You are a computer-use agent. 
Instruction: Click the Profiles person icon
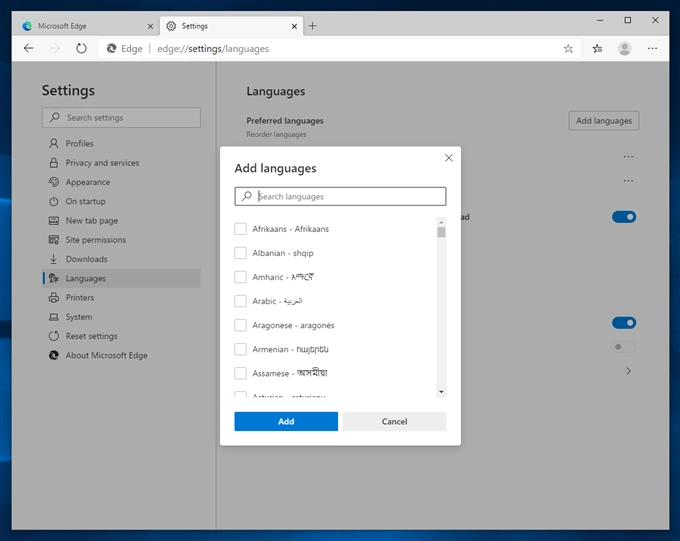[x=53, y=143]
